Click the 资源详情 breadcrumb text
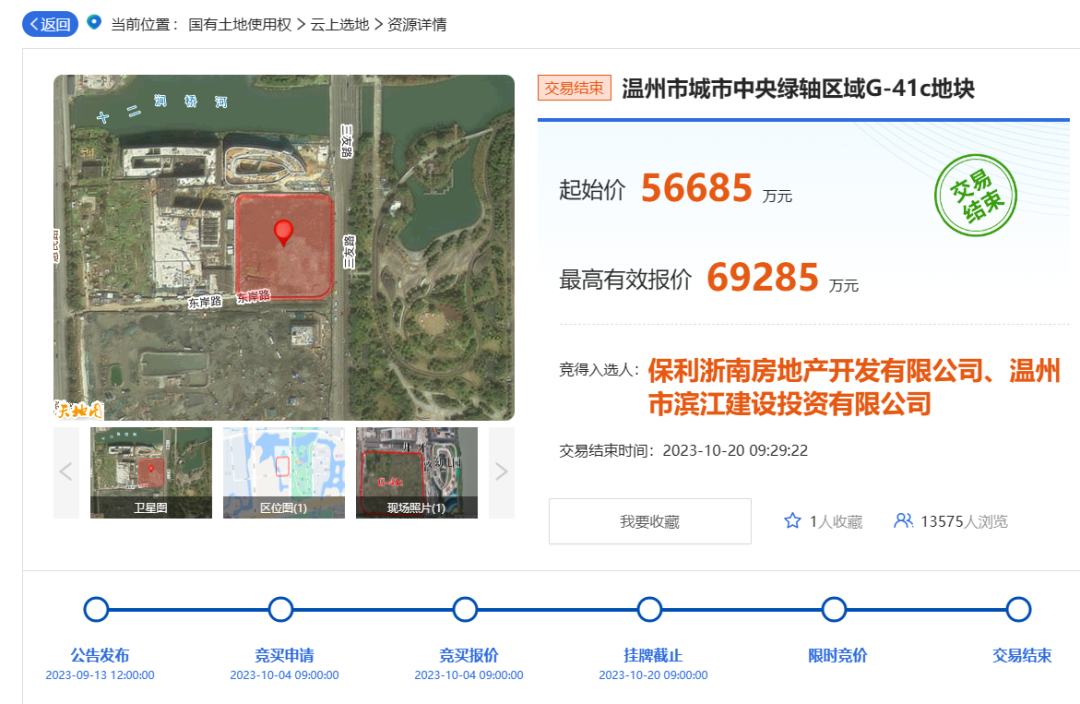Screen dimensions: 1080x704 click(x=417, y=25)
